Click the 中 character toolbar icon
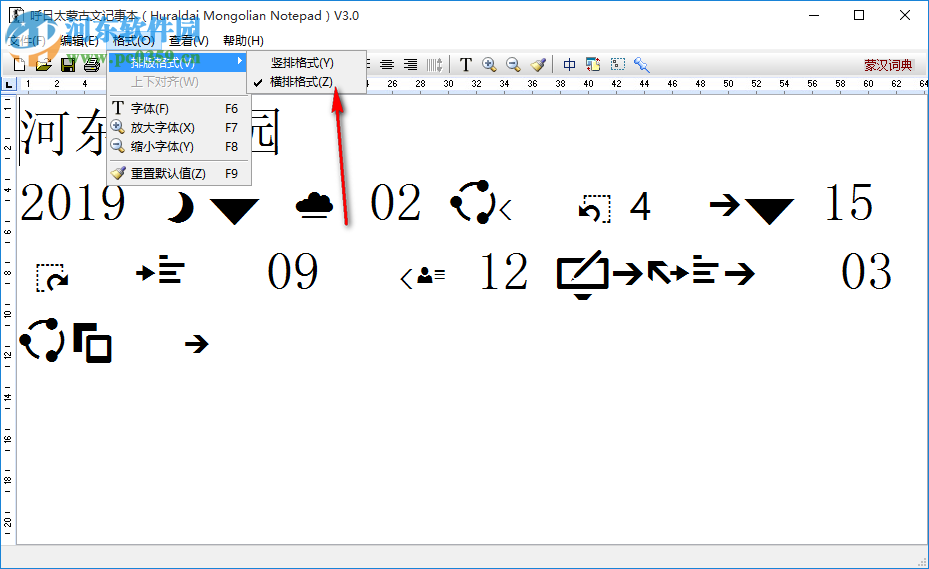This screenshot has height=569, width=929. [x=569, y=65]
